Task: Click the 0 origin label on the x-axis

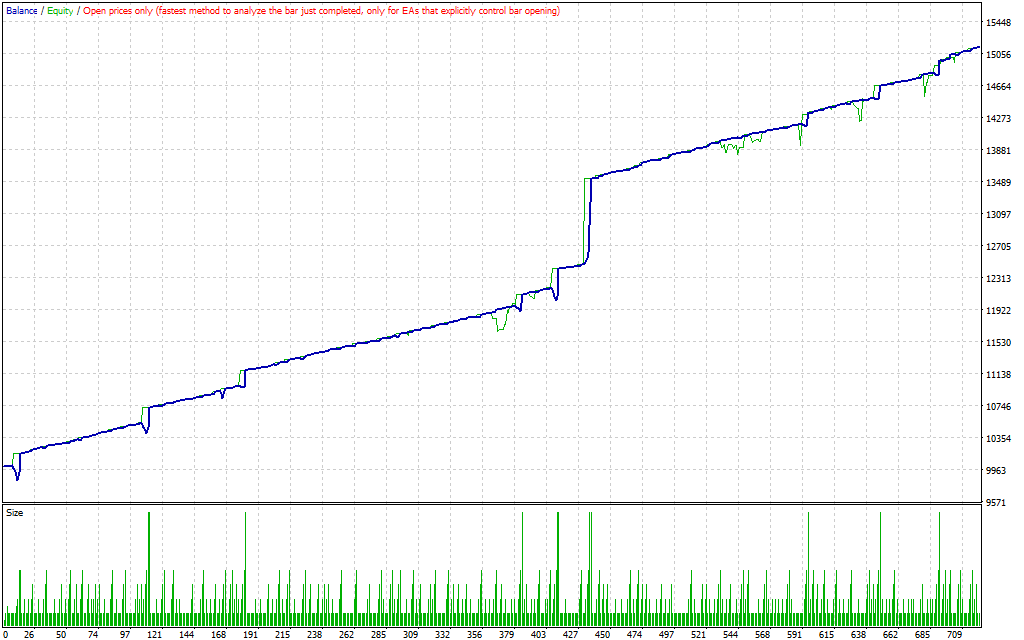Action: [x=5, y=634]
